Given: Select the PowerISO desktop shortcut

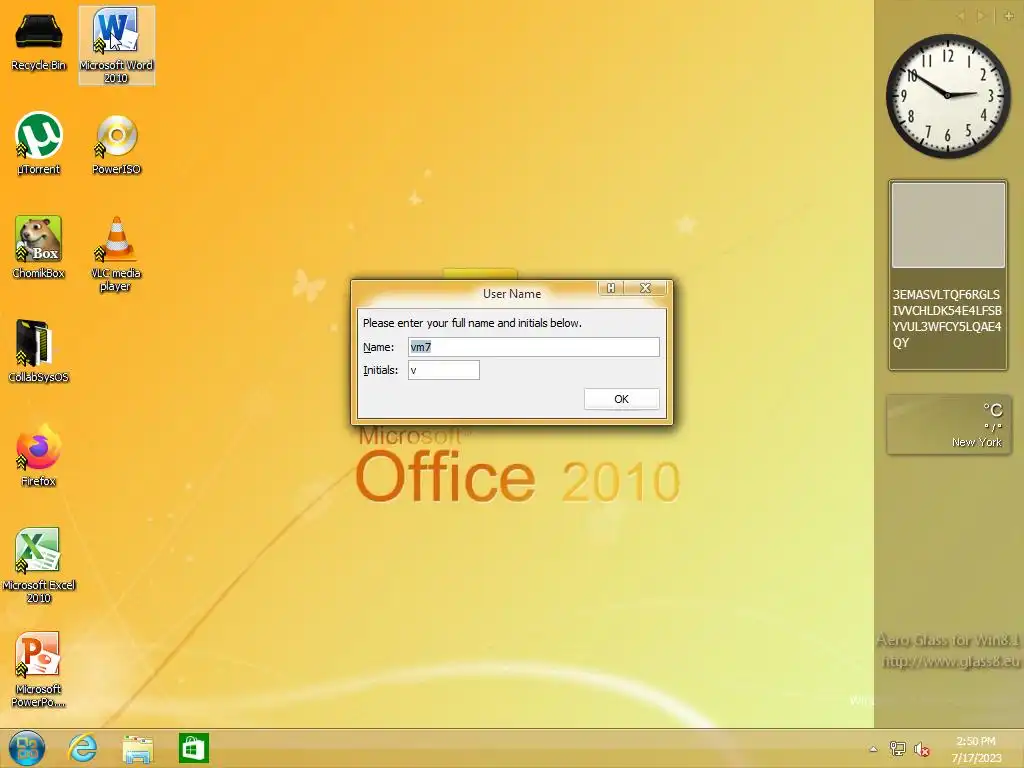Looking at the screenshot, I should pos(116,144).
